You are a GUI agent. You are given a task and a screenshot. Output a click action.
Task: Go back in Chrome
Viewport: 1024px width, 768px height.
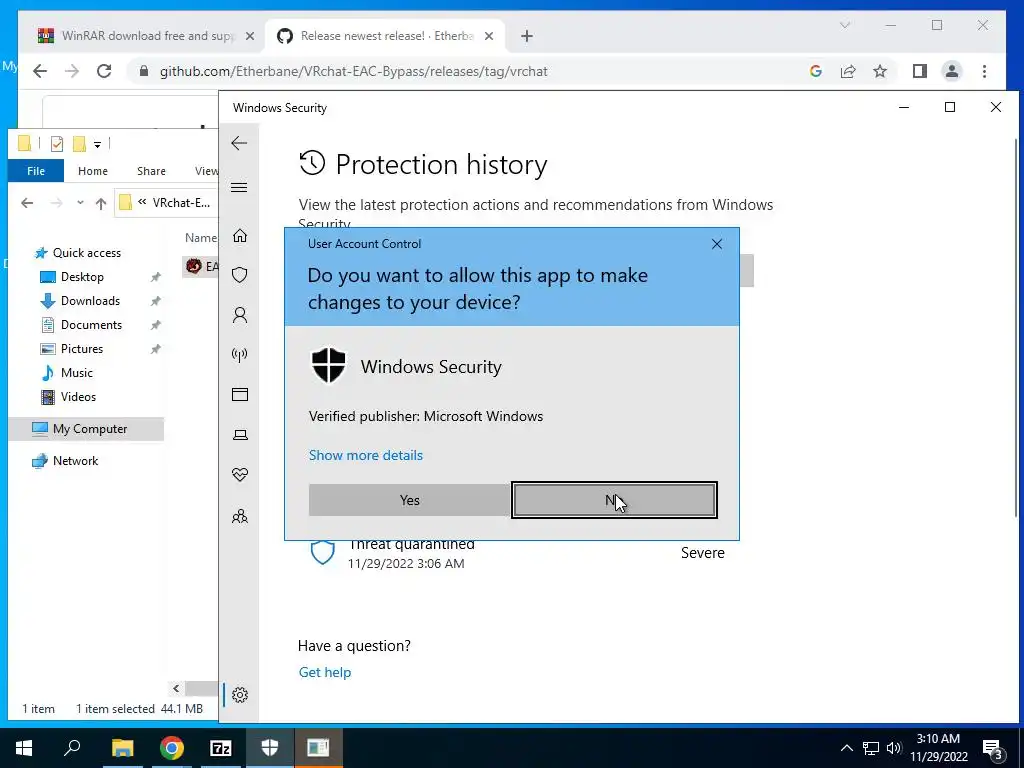coord(40,71)
